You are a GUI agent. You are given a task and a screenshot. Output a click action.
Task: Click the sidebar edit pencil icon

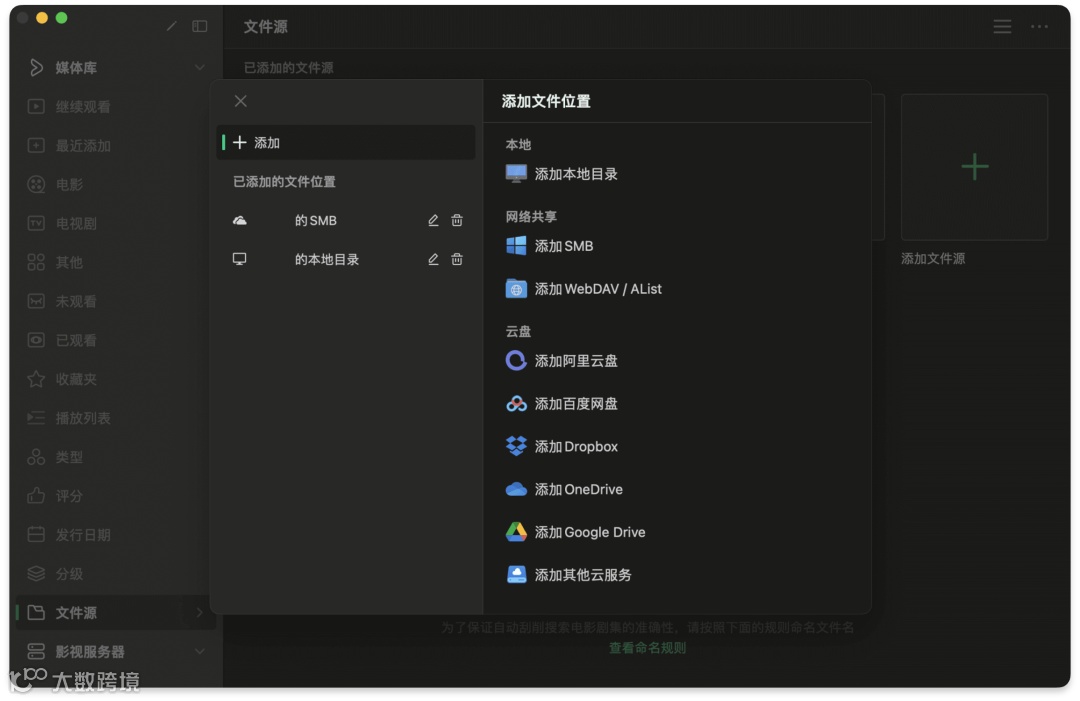tap(172, 26)
